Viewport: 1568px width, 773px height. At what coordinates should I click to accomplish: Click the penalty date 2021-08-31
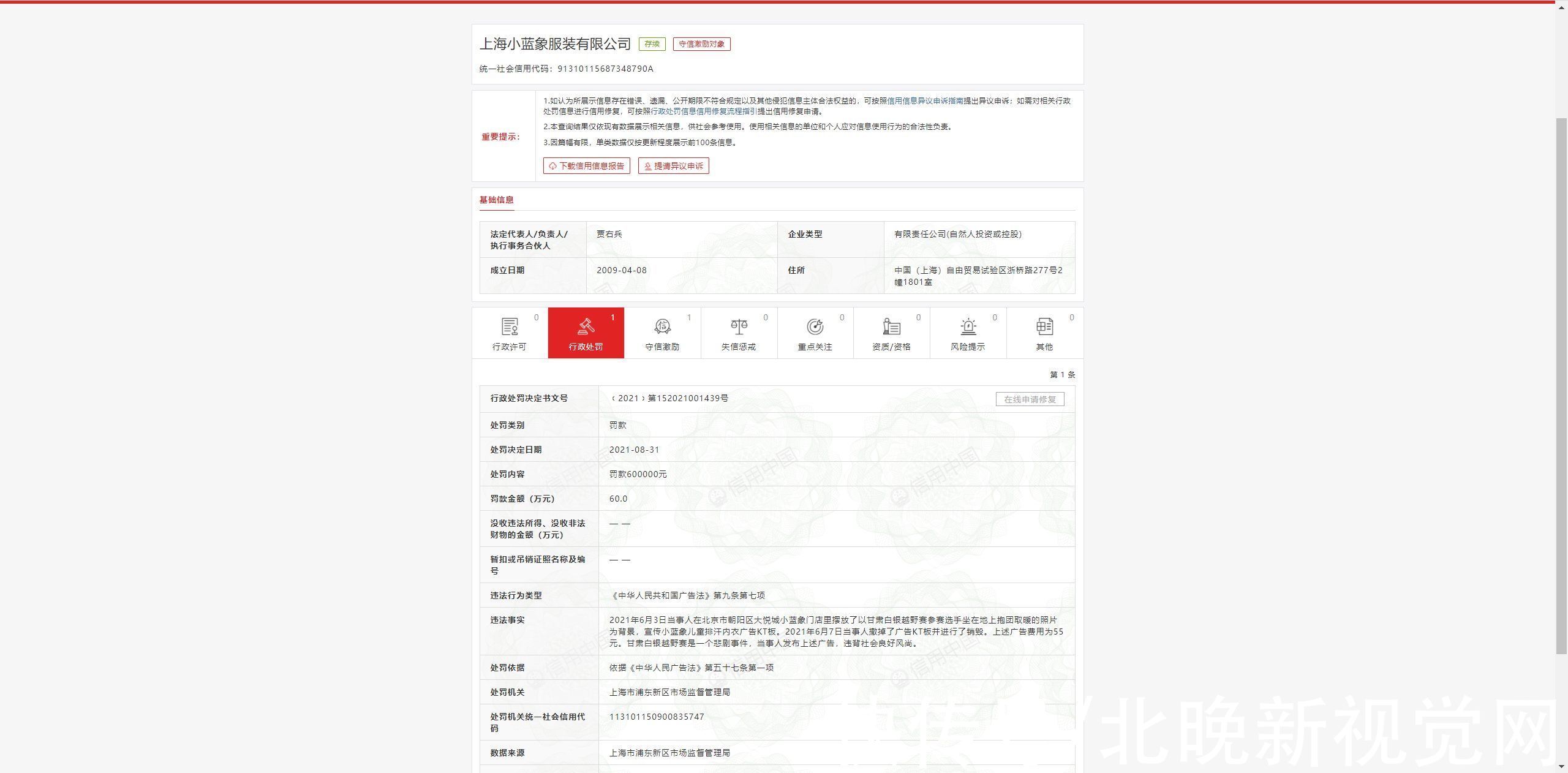tap(635, 450)
